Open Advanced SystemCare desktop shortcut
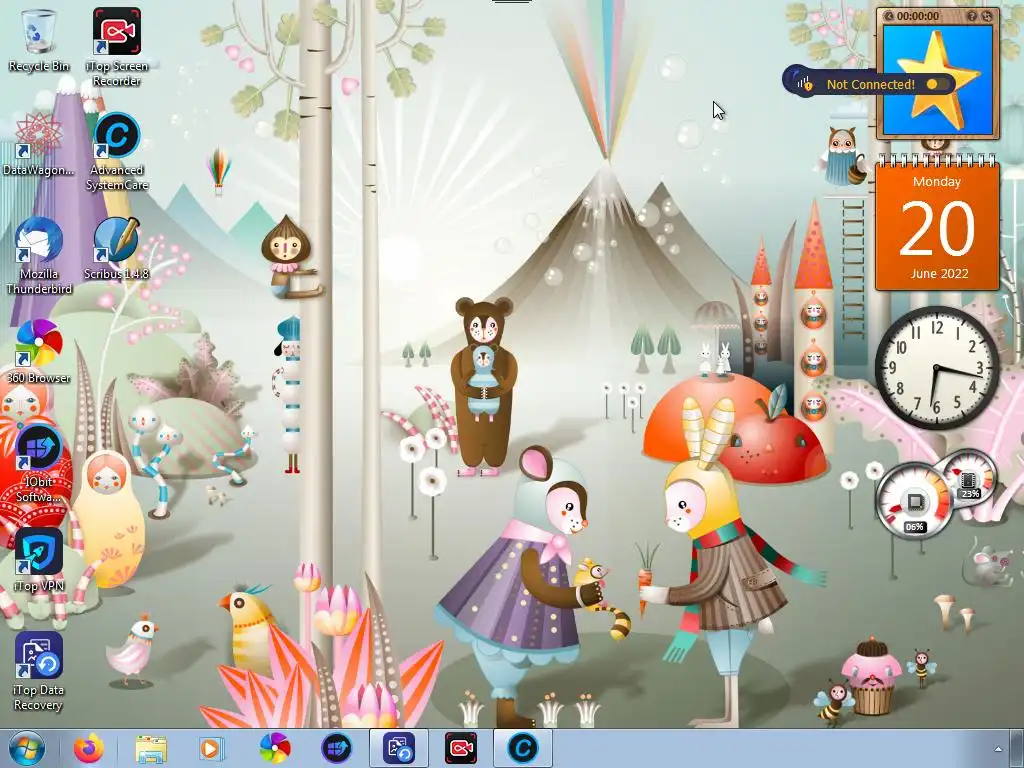1024x768 pixels. click(x=117, y=152)
